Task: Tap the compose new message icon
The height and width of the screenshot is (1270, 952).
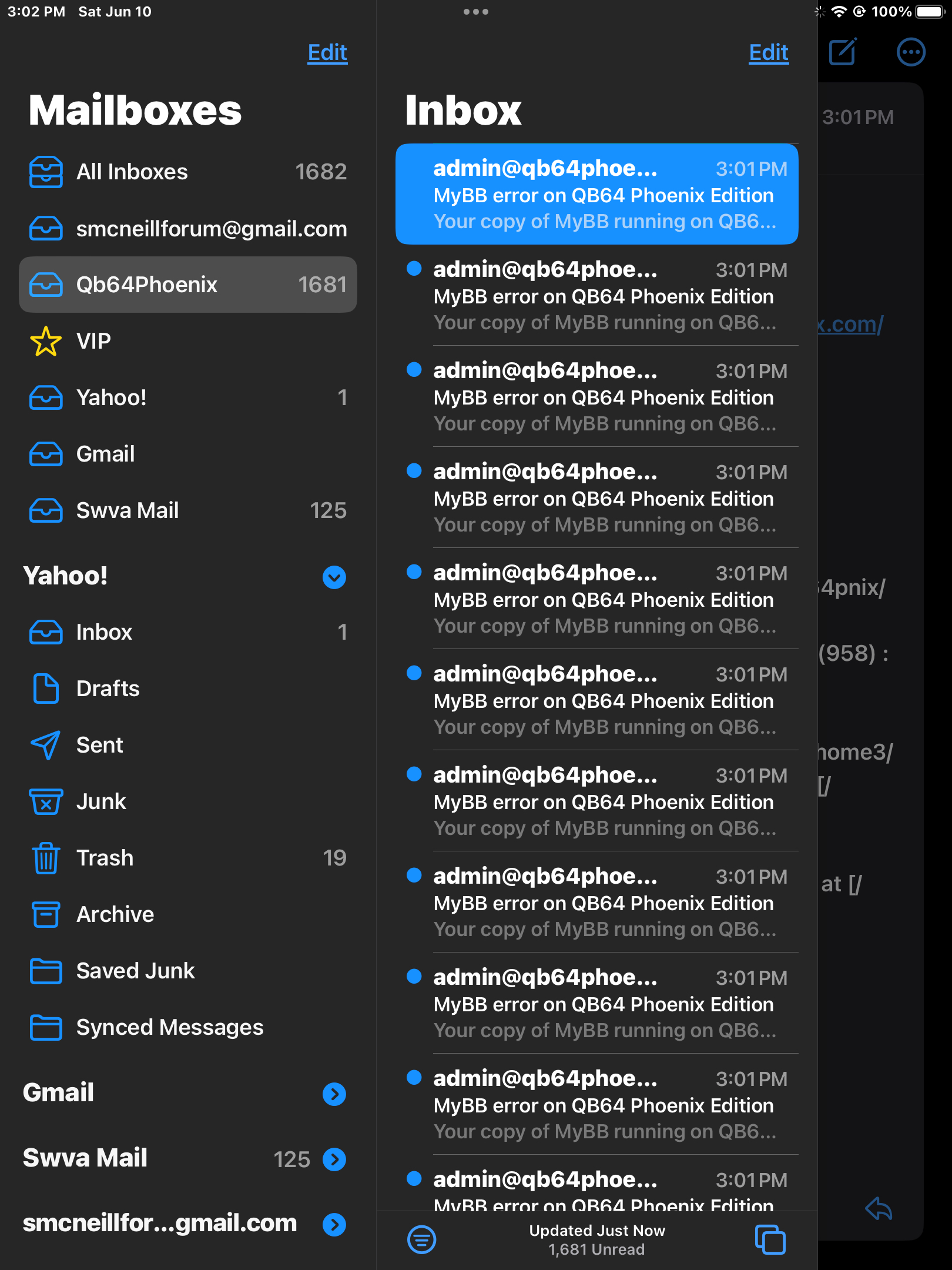Action: pyautogui.click(x=843, y=52)
